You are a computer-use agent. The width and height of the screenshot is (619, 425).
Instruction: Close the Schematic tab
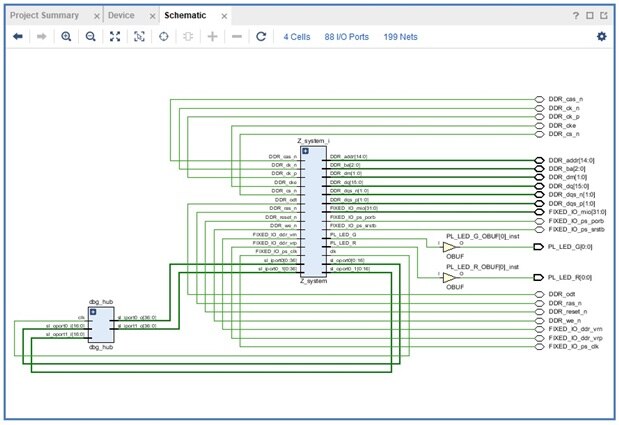(x=222, y=16)
